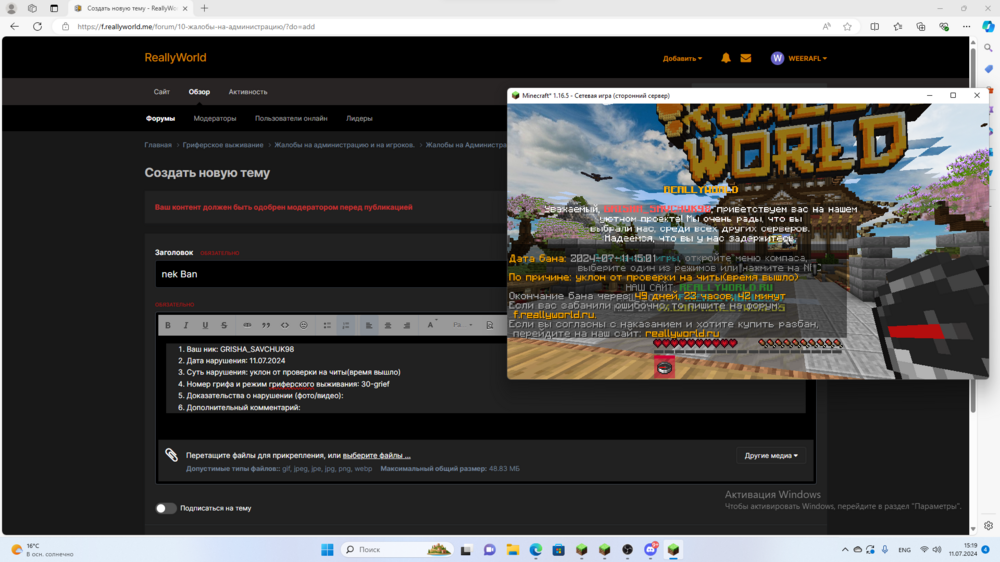Screen dimensions: 1000x562
Task: Open messages envelope icon
Action: coord(746,58)
